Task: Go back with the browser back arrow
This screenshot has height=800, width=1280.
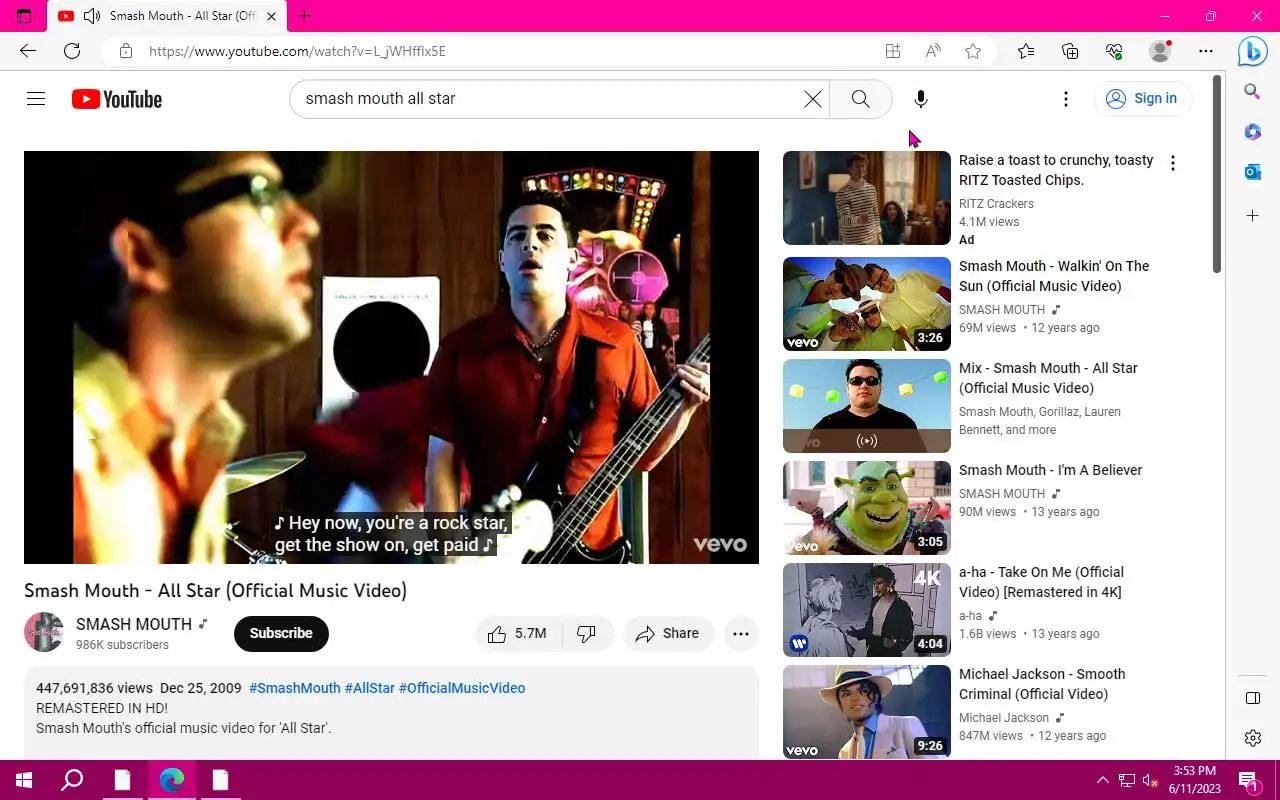Action: (28, 51)
